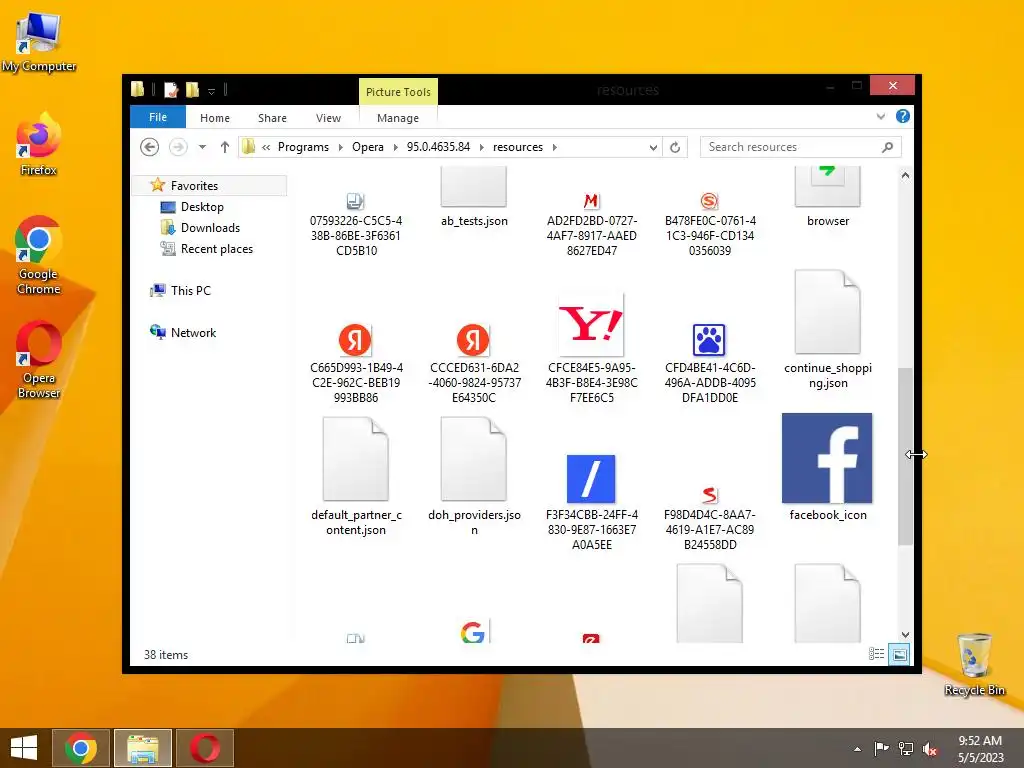1024x768 pixels.
Task: Click the scrollbar up arrow
Action: (x=905, y=175)
